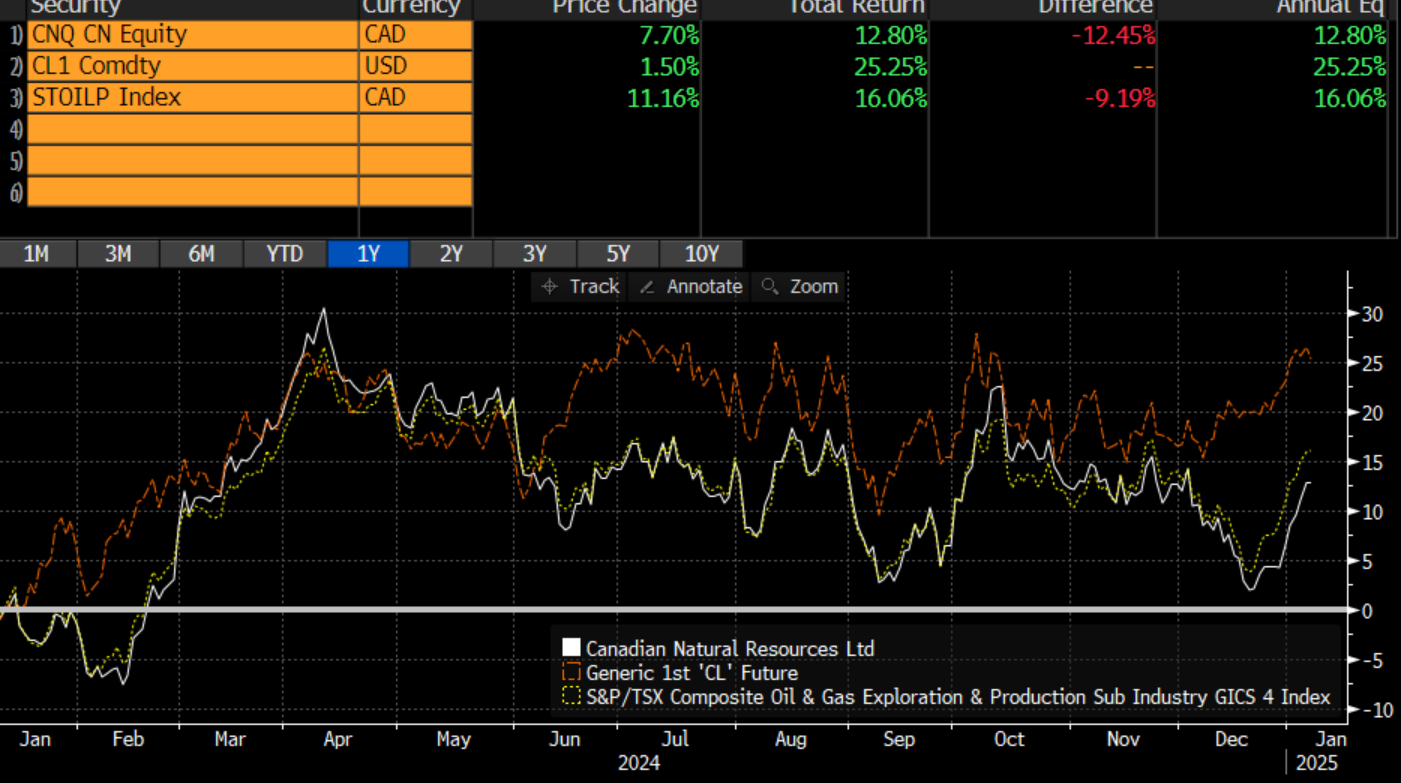Switch to the YTD time range
The width and height of the screenshot is (1401, 783).
(x=284, y=254)
